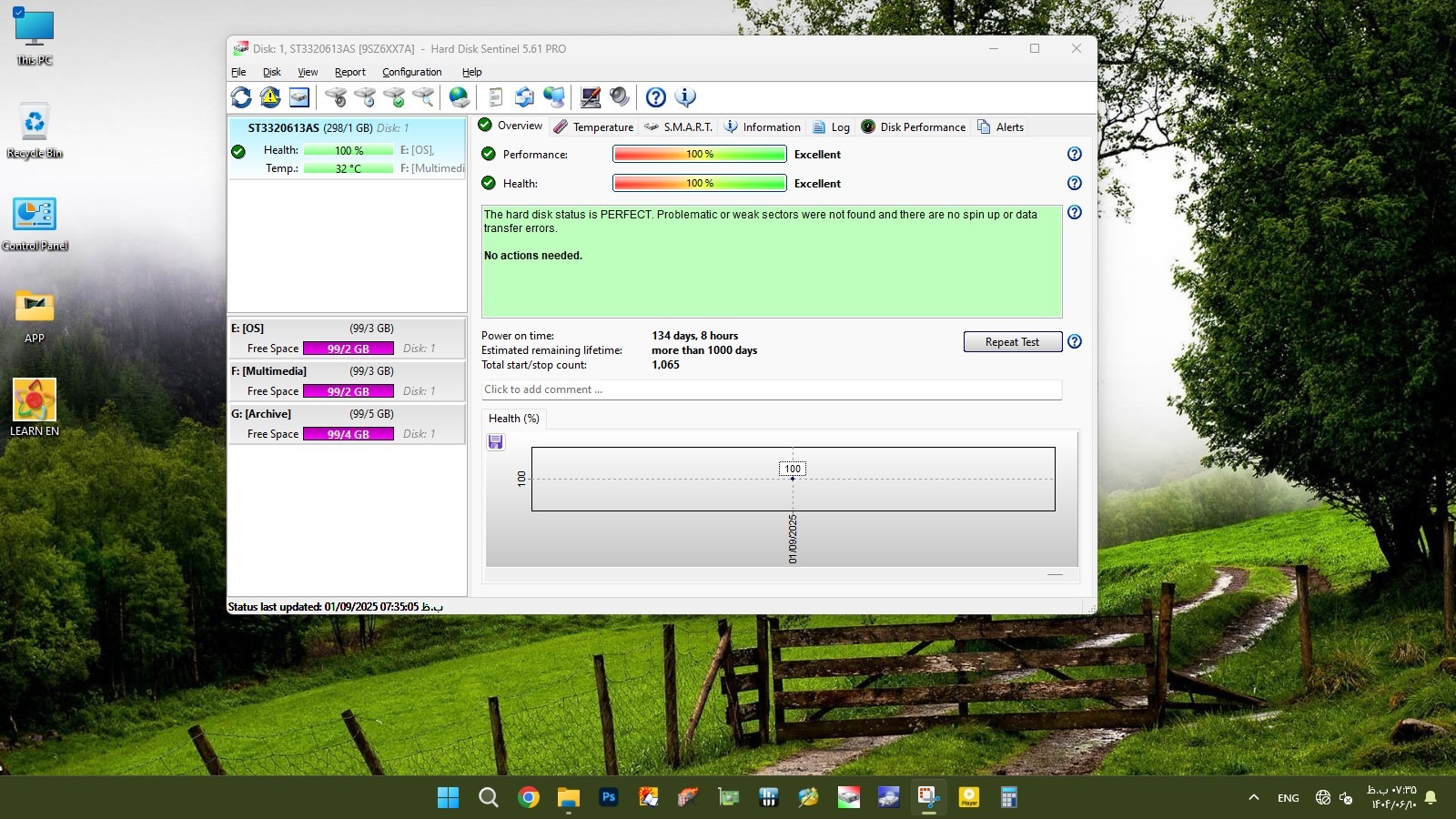
Task: Click the Health 100 % bar in Overview
Action: (x=700, y=183)
